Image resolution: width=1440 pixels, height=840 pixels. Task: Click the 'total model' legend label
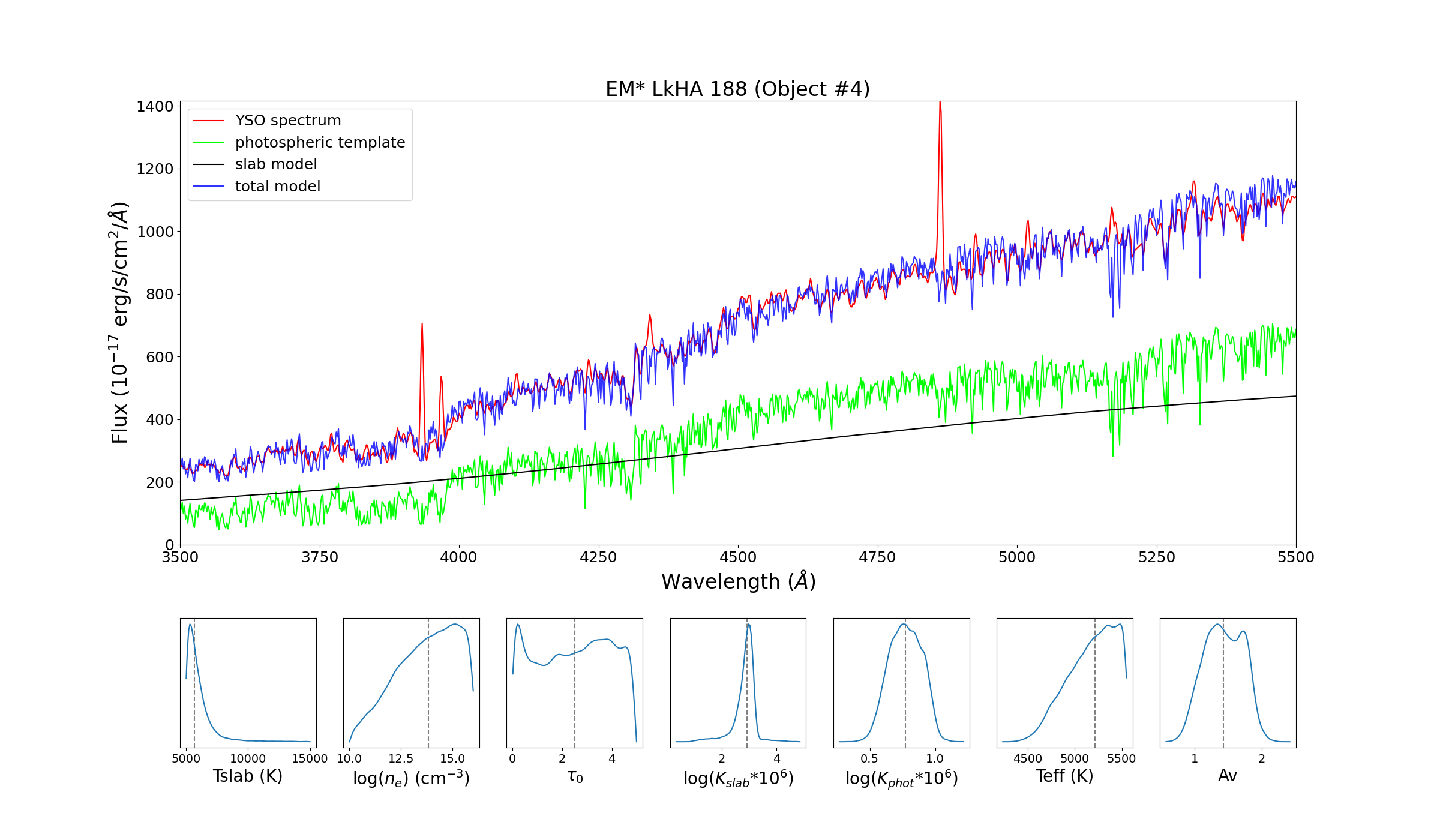click(x=277, y=187)
